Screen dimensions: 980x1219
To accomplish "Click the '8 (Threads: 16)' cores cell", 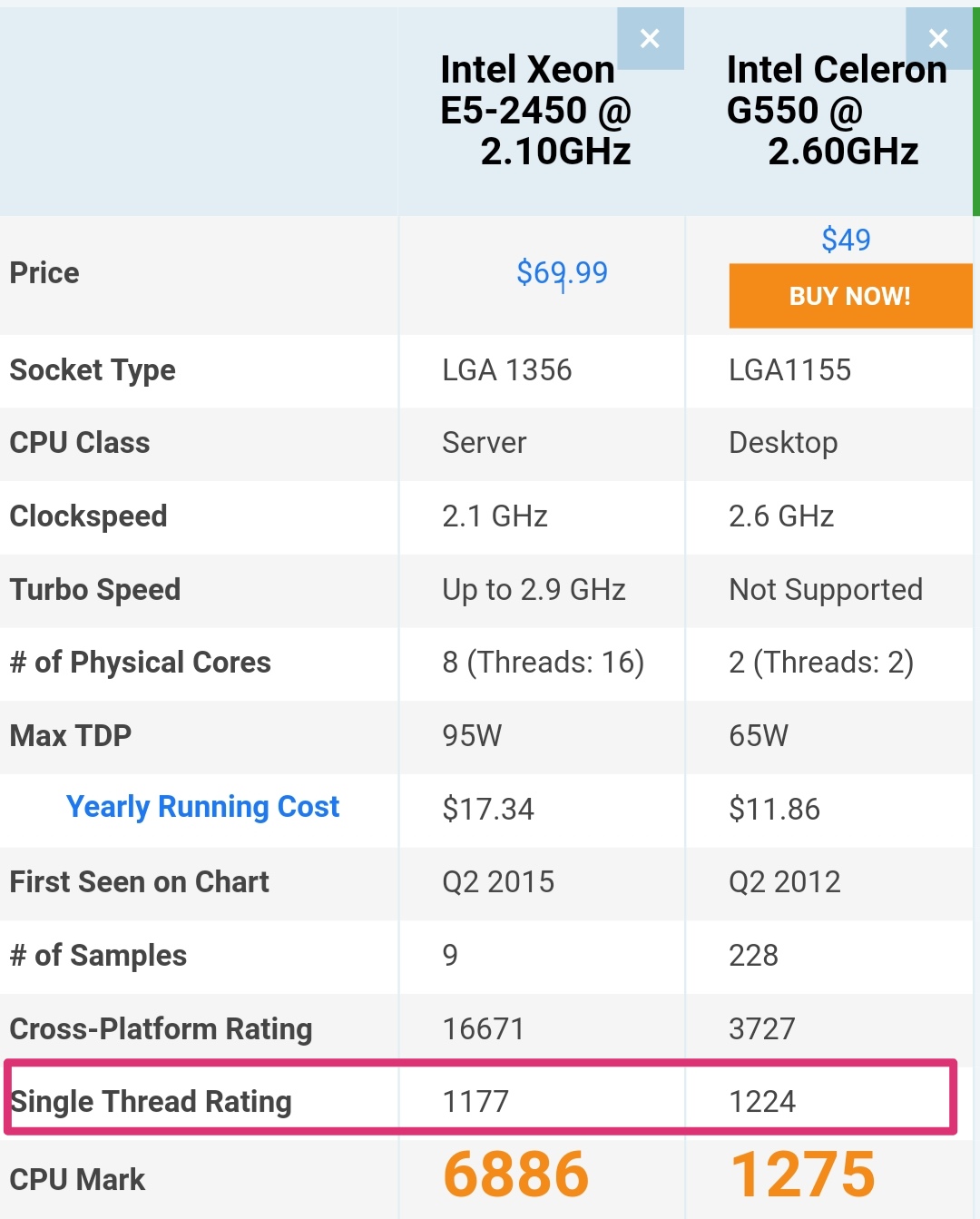I will (543, 663).
